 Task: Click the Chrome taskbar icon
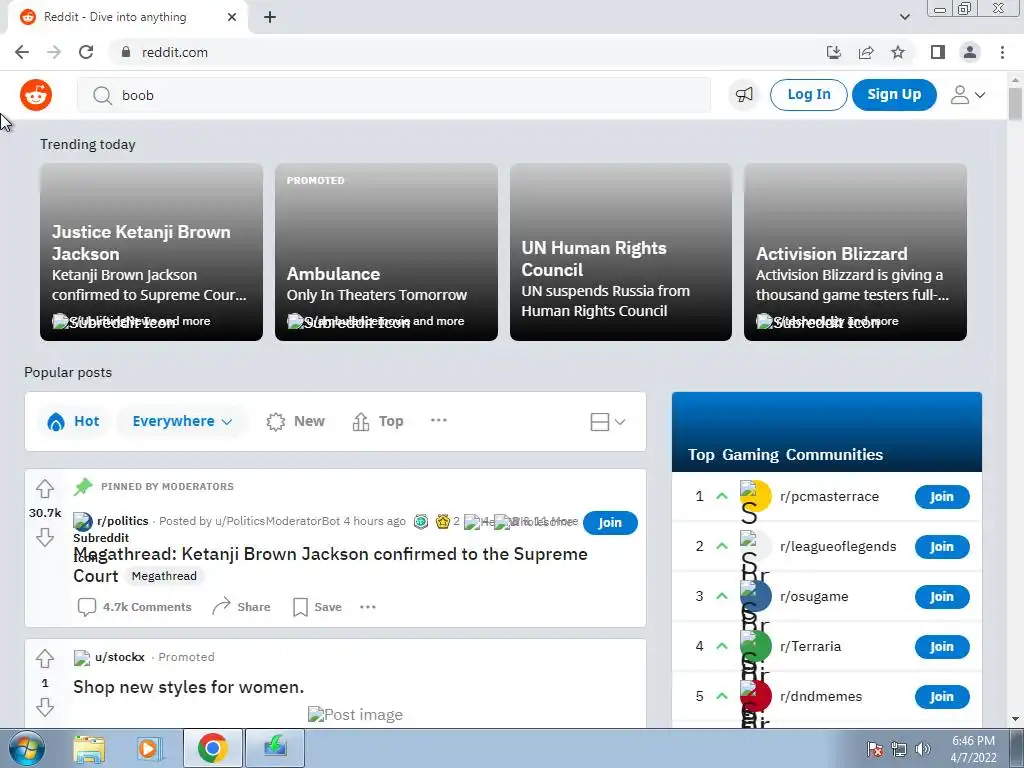pyautogui.click(x=212, y=748)
